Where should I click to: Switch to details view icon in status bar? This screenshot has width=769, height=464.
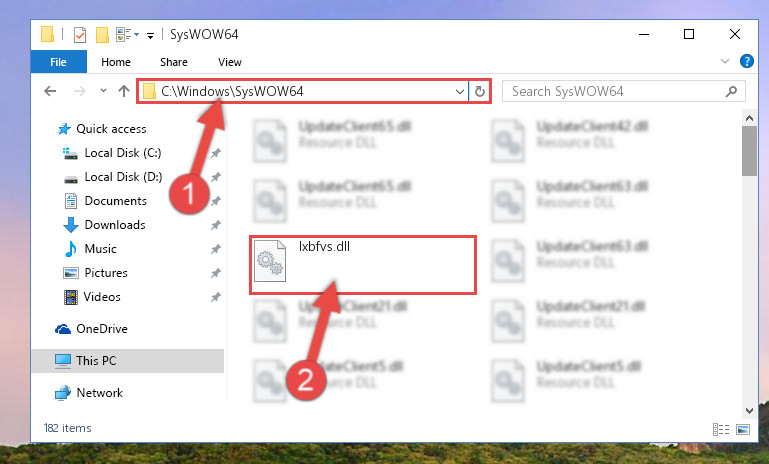pyautogui.click(x=720, y=430)
